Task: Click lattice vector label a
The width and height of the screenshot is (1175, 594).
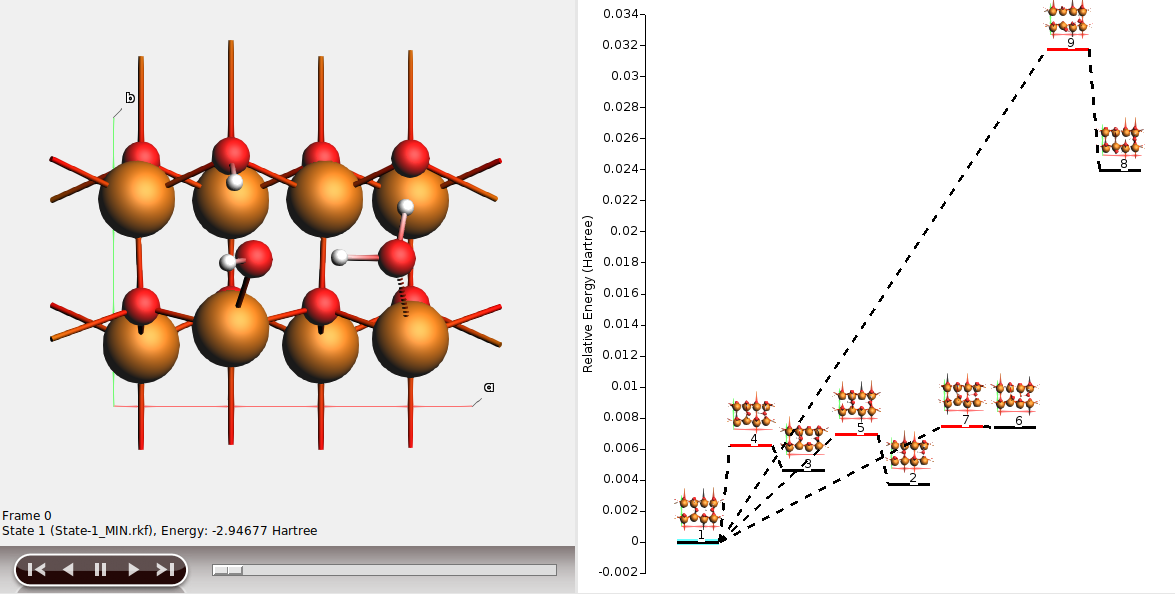Action: coord(489,387)
